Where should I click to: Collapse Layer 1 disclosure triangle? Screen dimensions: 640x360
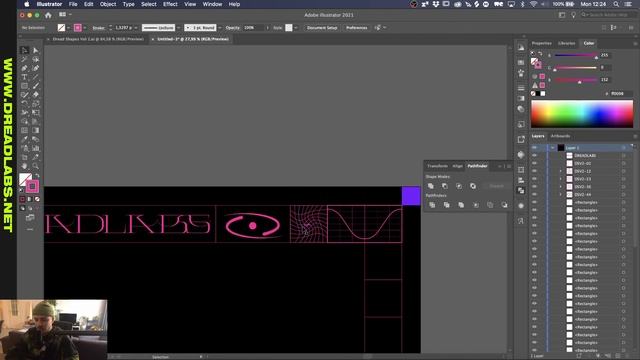tap(553, 148)
